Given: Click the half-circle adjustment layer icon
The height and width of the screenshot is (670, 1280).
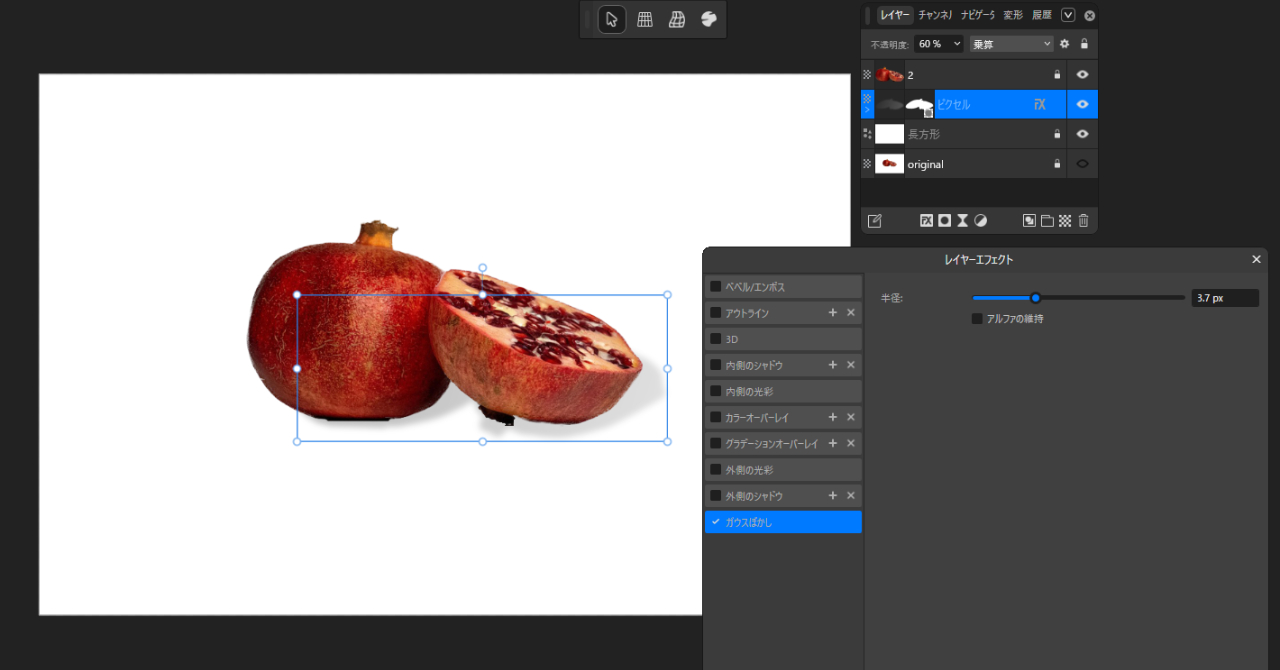Looking at the screenshot, I should click(981, 221).
